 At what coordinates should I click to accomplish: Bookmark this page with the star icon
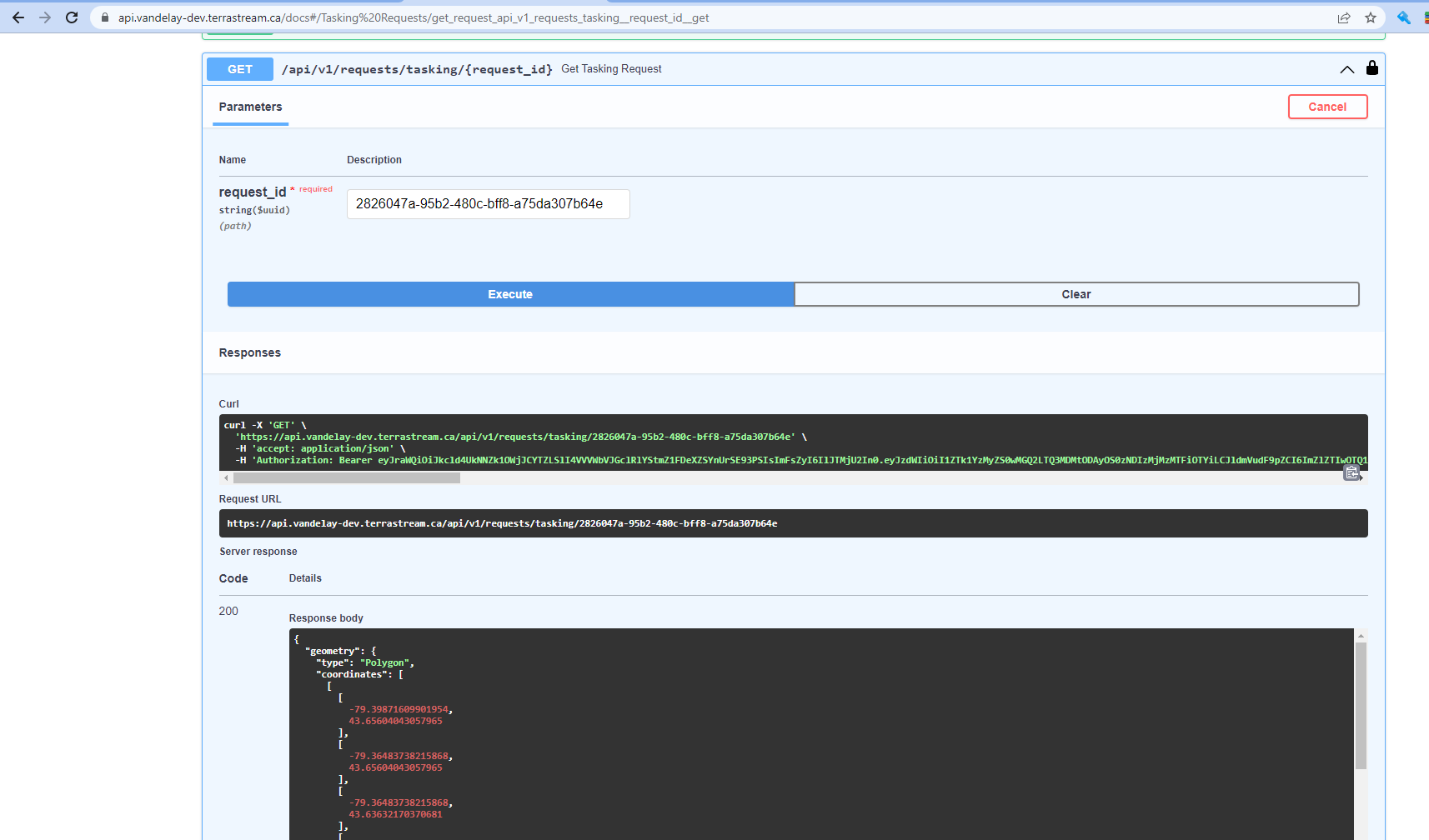click(x=1371, y=17)
